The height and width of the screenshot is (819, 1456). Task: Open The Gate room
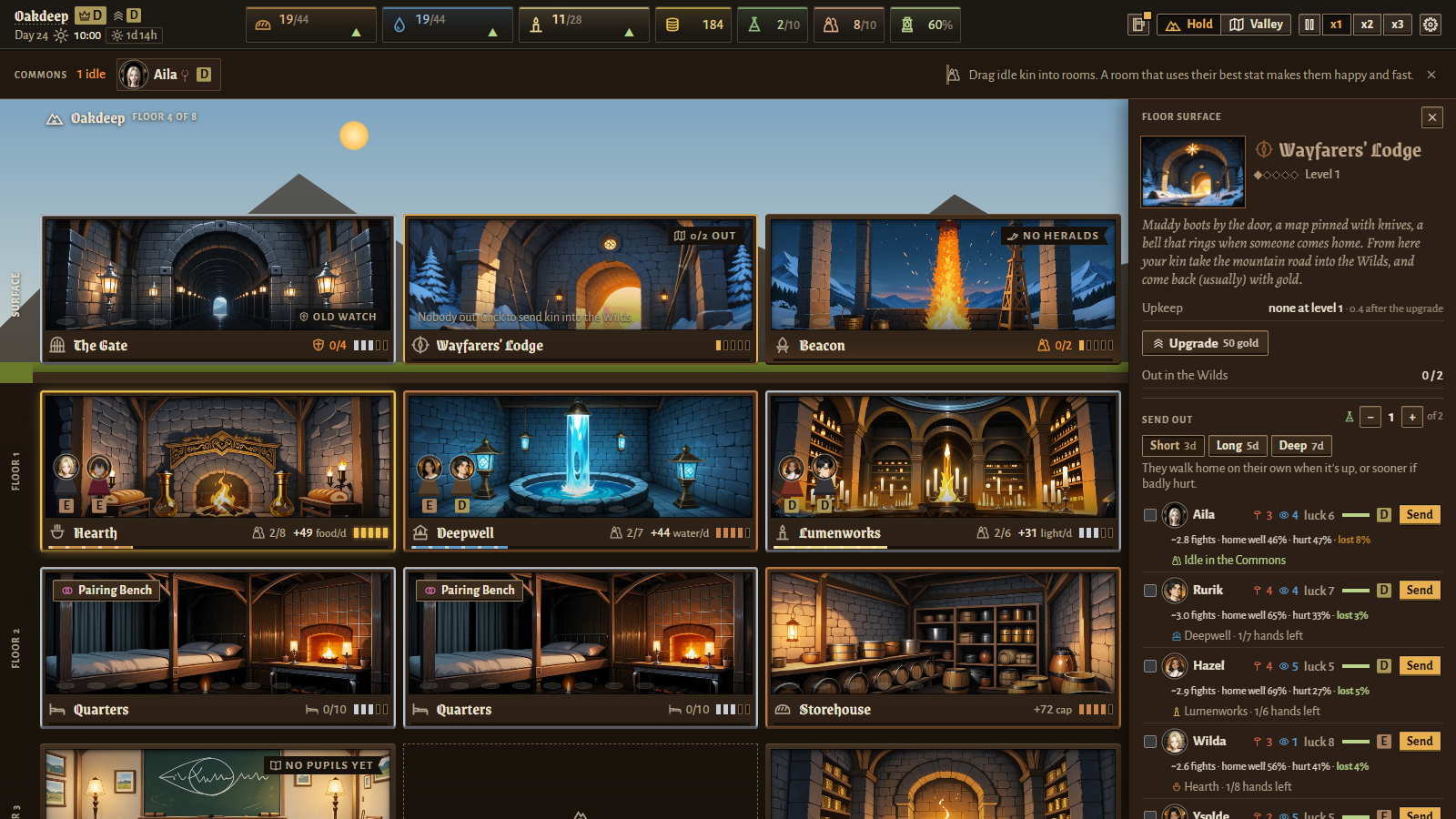coord(218,289)
